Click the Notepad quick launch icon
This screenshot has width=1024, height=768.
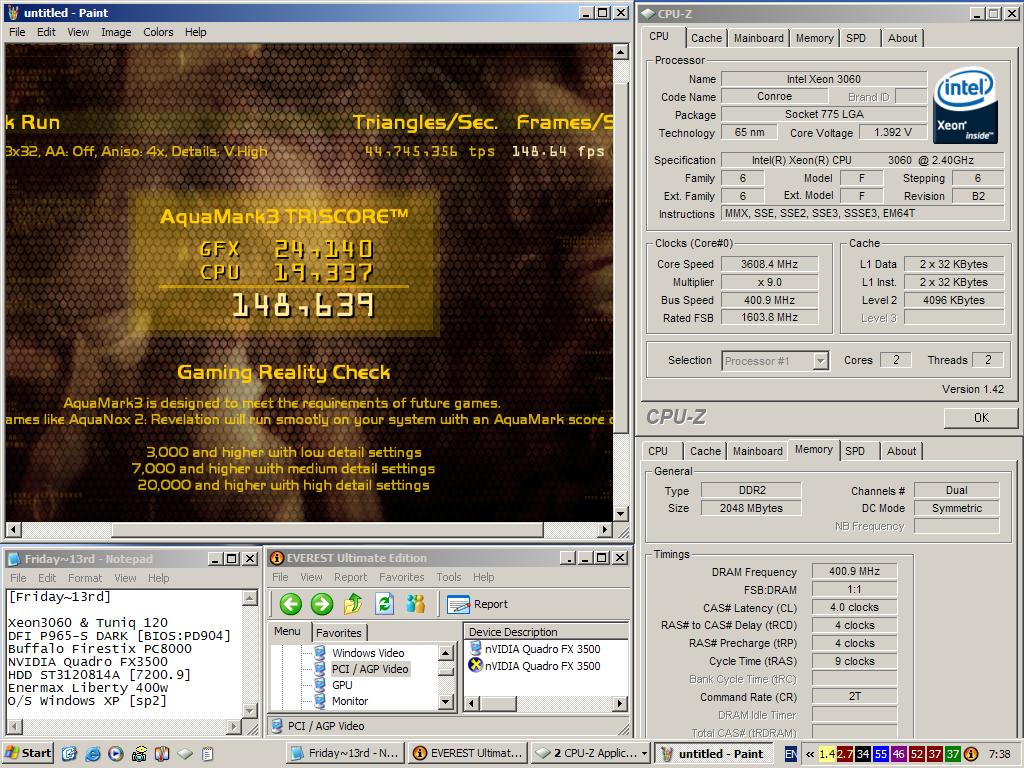click(x=208, y=754)
